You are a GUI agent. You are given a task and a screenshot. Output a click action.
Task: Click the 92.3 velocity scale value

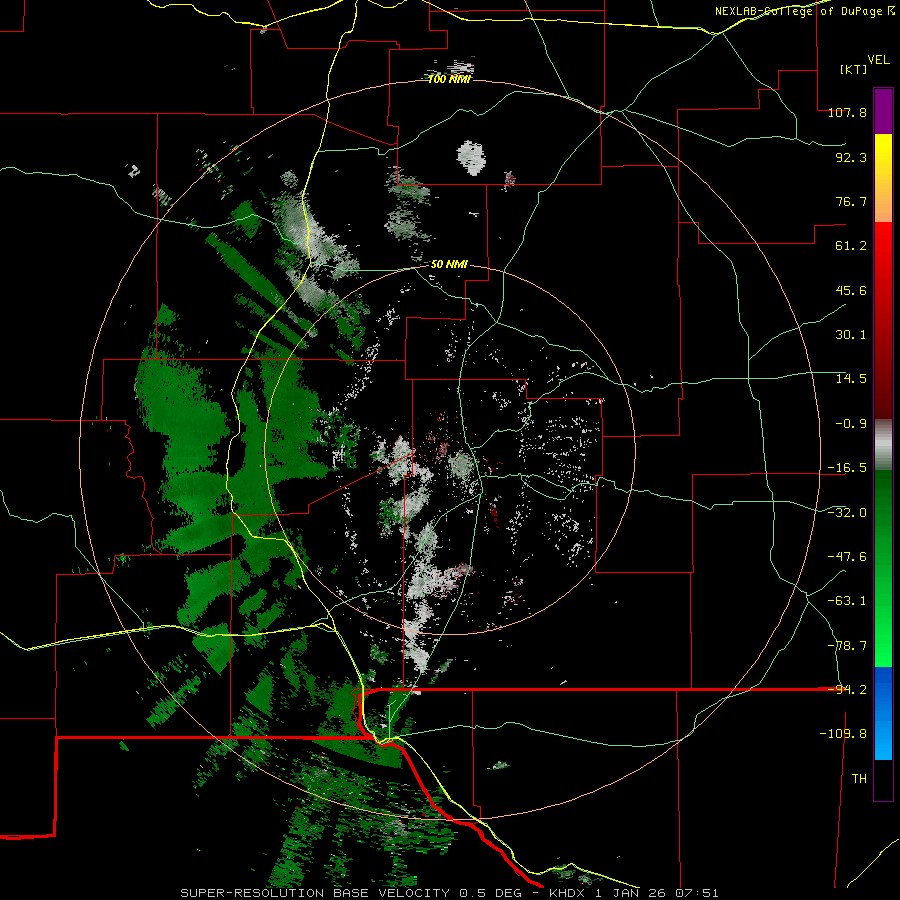[x=851, y=157]
